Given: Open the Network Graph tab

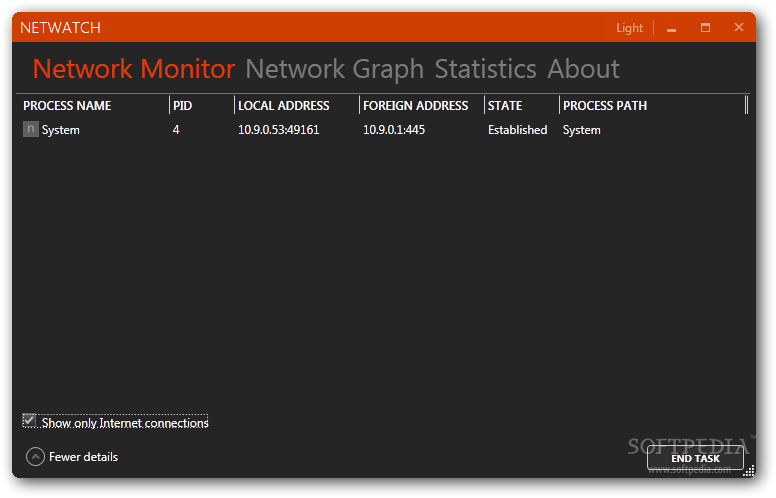Looking at the screenshot, I should (x=335, y=69).
